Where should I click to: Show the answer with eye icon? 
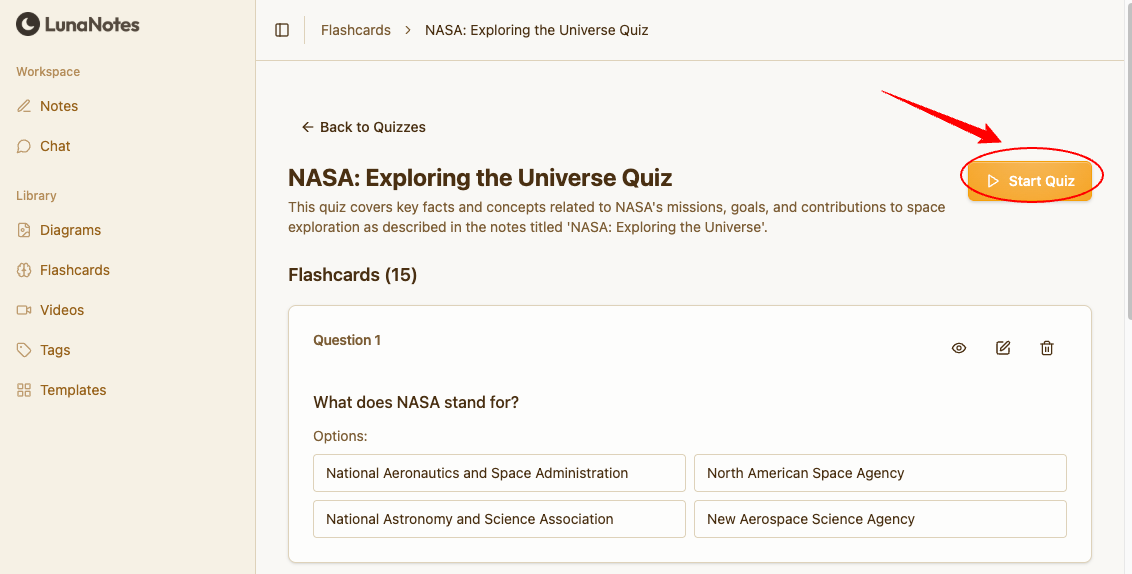(x=959, y=348)
